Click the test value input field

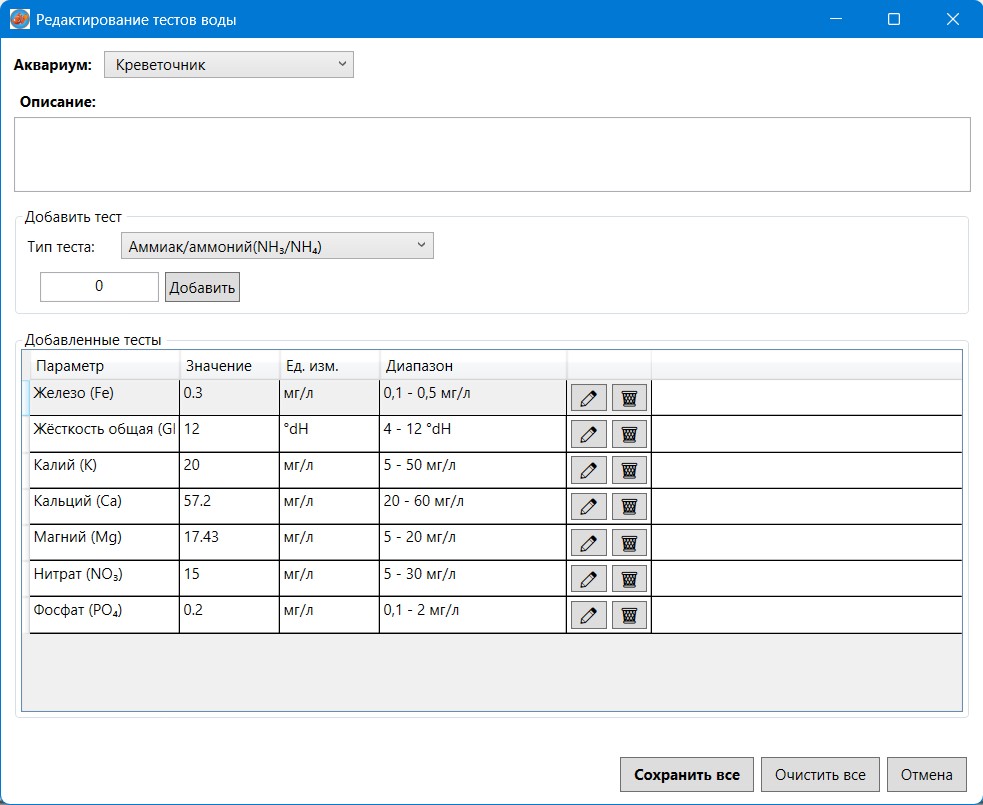(99, 287)
